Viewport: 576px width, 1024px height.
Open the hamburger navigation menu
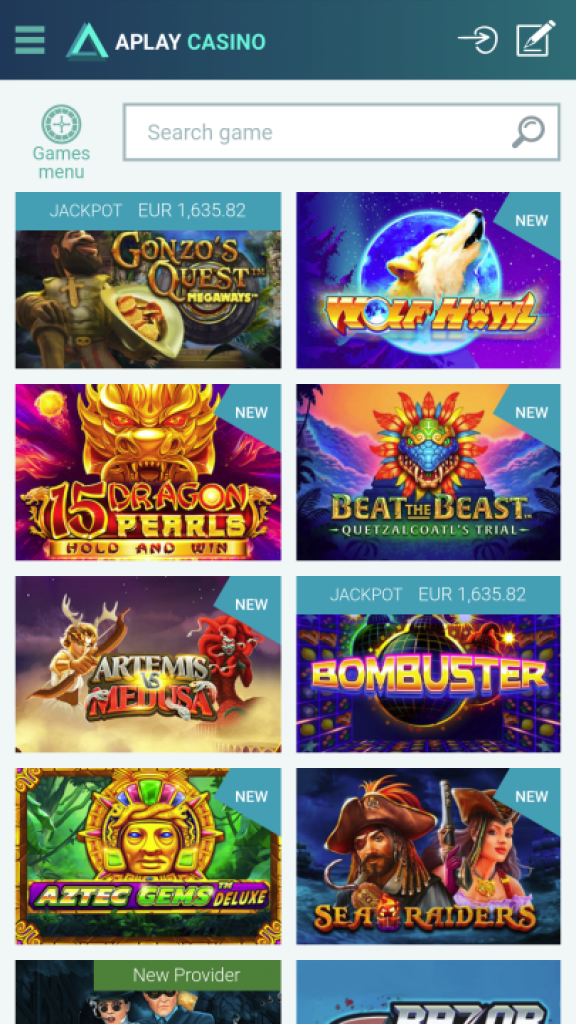point(30,40)
